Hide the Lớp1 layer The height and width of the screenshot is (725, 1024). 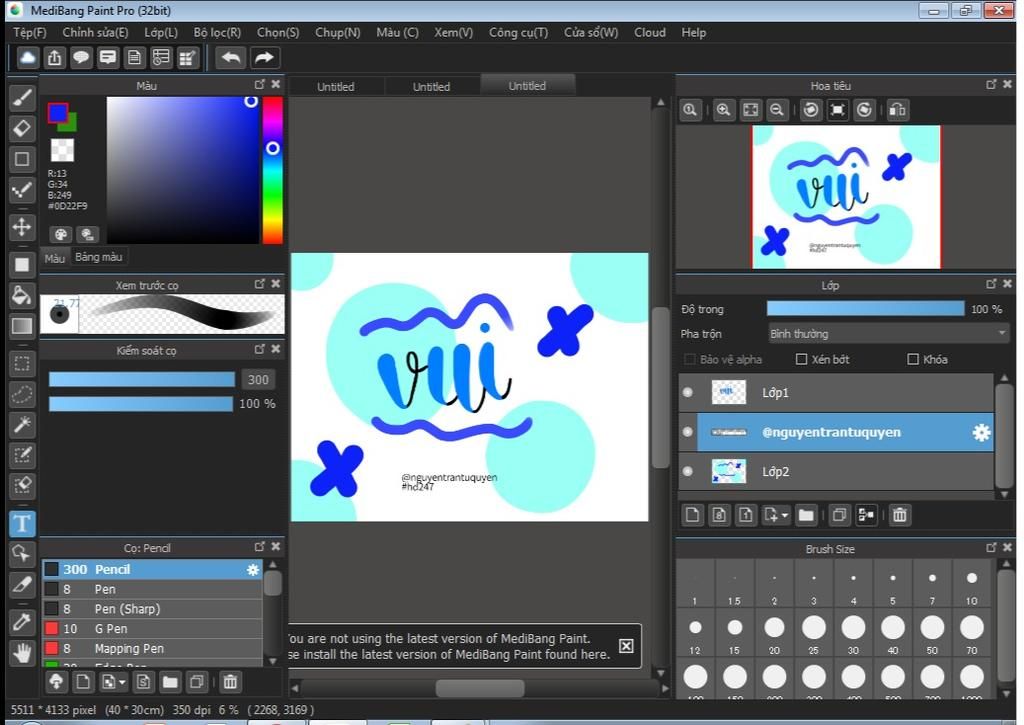[688, 393]
